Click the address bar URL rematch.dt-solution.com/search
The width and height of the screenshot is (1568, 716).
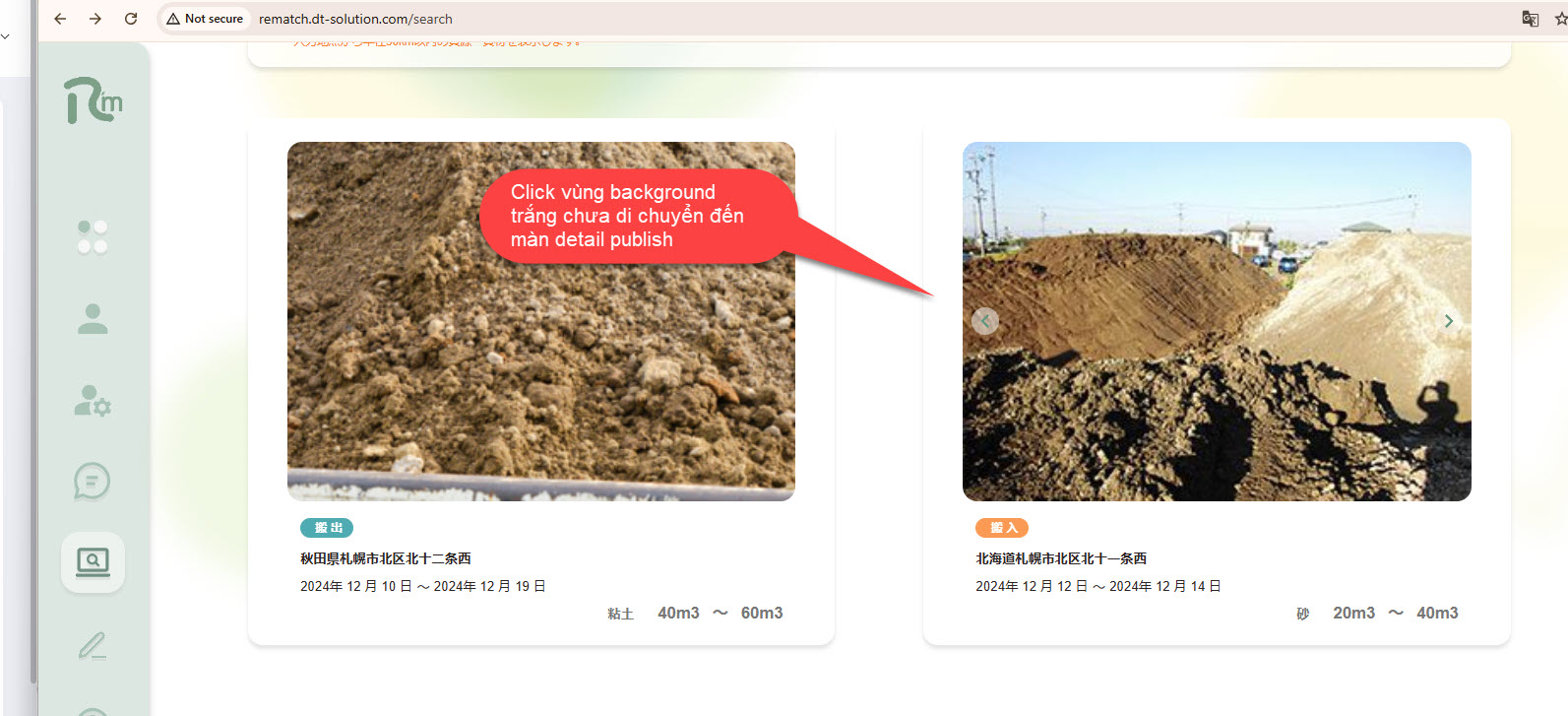(x=355, y=19)
